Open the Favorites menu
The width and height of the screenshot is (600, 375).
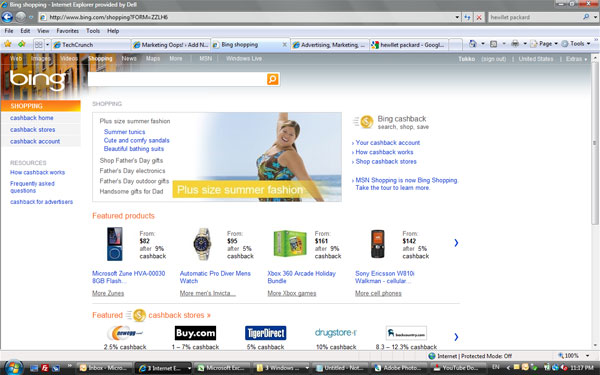point(67,31)
